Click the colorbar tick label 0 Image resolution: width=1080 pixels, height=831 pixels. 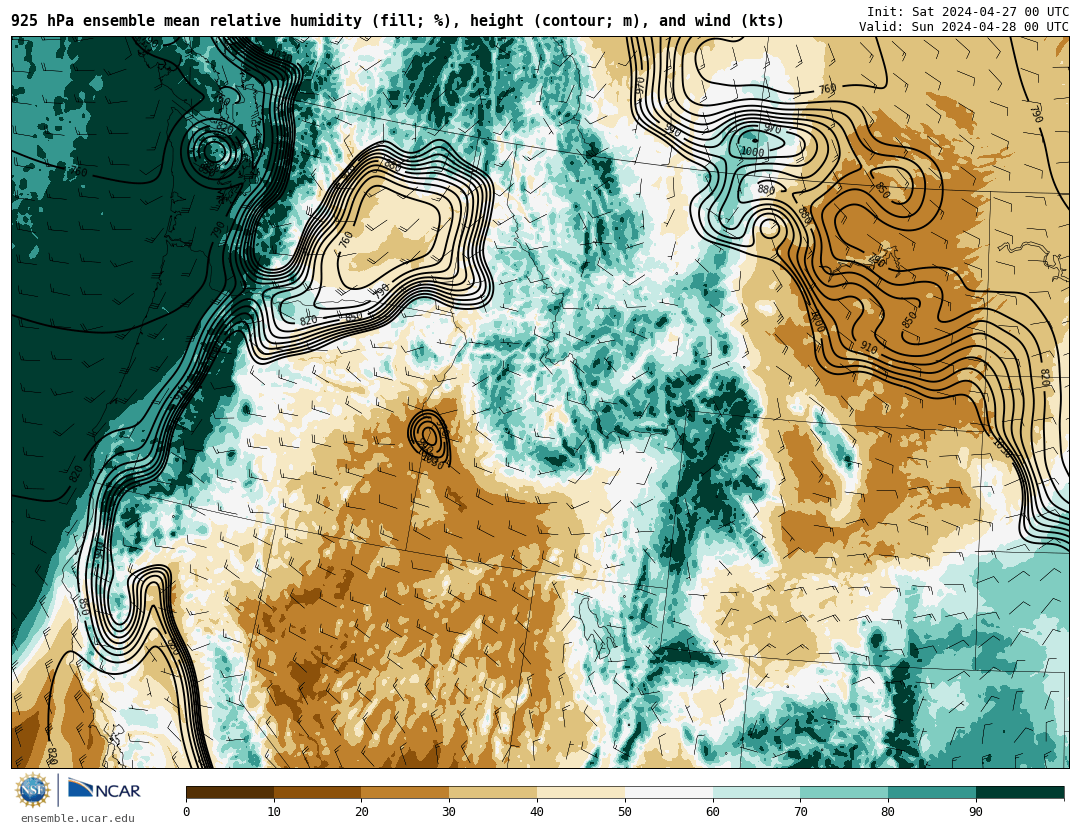(x=187, y=812)
